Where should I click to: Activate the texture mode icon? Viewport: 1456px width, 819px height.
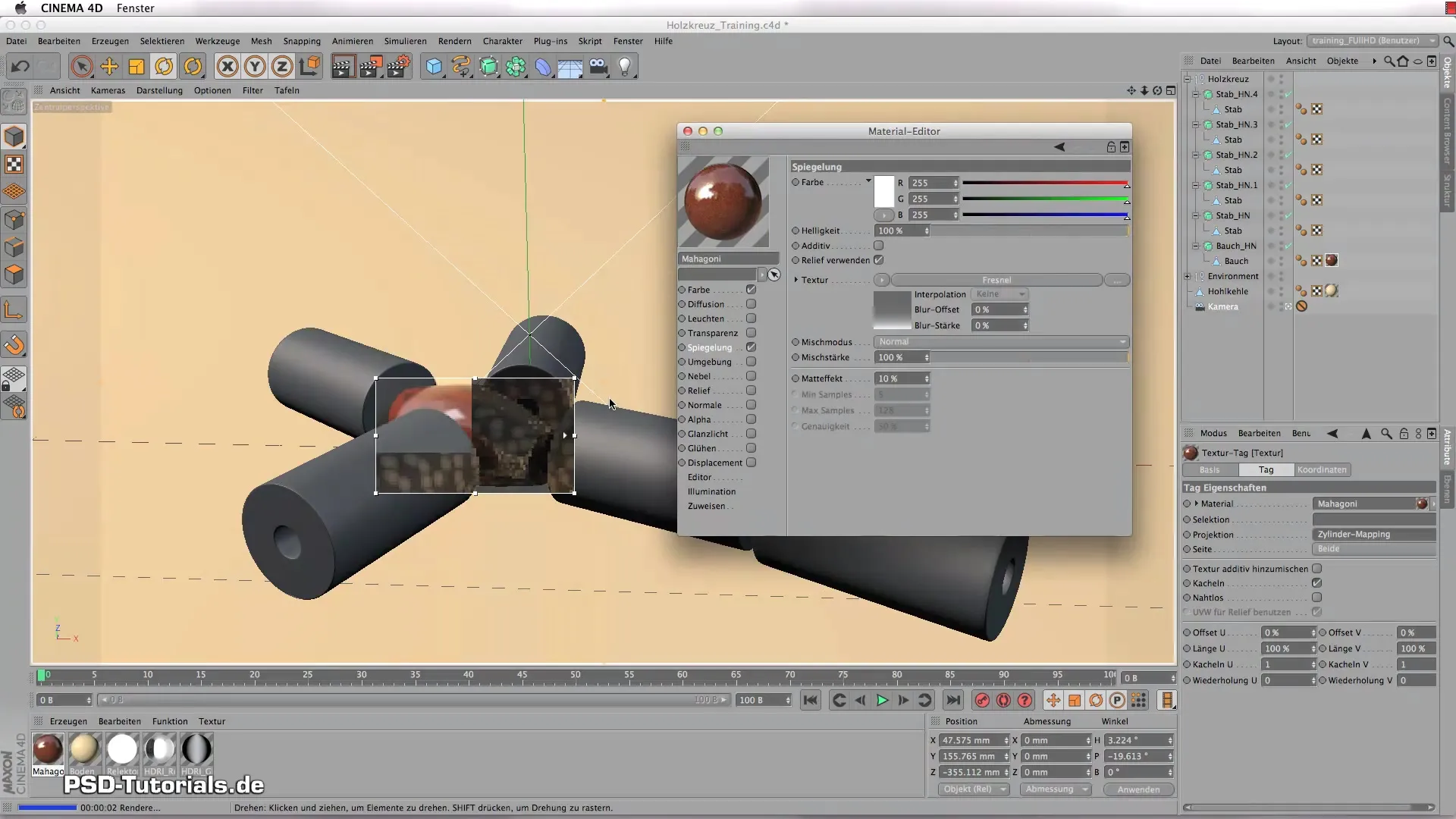pyautogui.click(x=14, y=165)
